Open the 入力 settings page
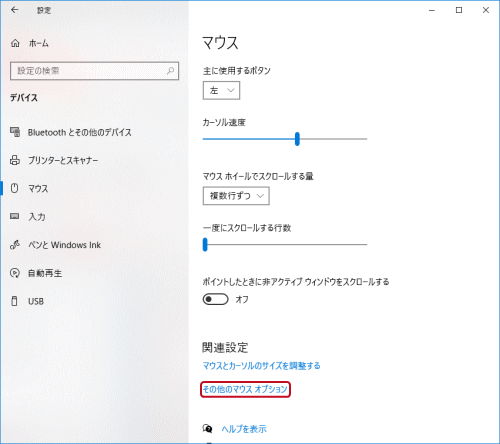 tap(37, 217)
